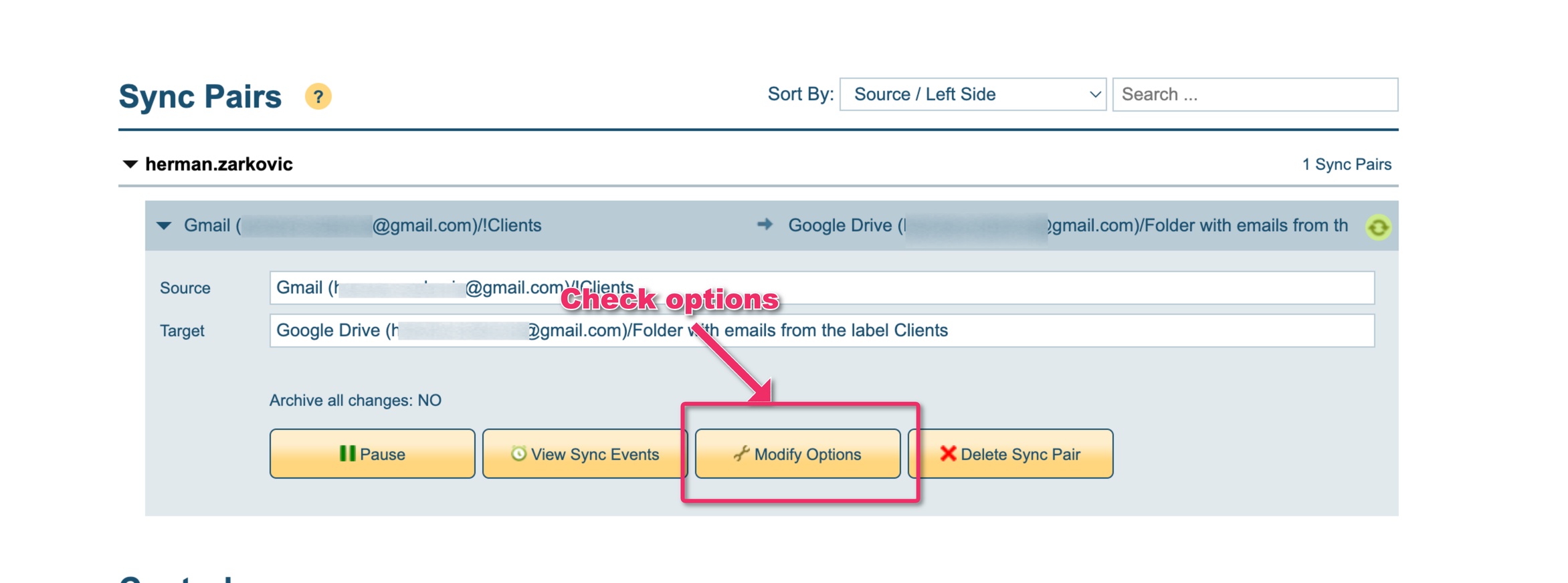Screen dimensions: 1568x583
Task: Click the Sync Pairs page heading
Action: [200, 97]
